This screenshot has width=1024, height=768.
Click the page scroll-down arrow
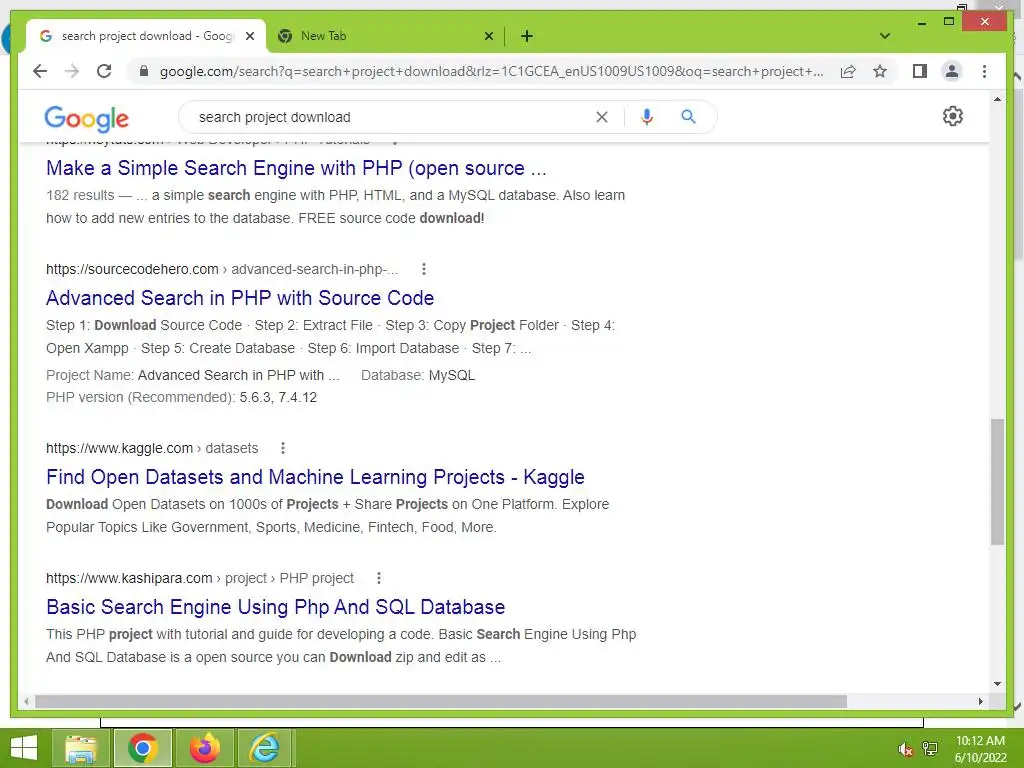click(x=997, y=684)
